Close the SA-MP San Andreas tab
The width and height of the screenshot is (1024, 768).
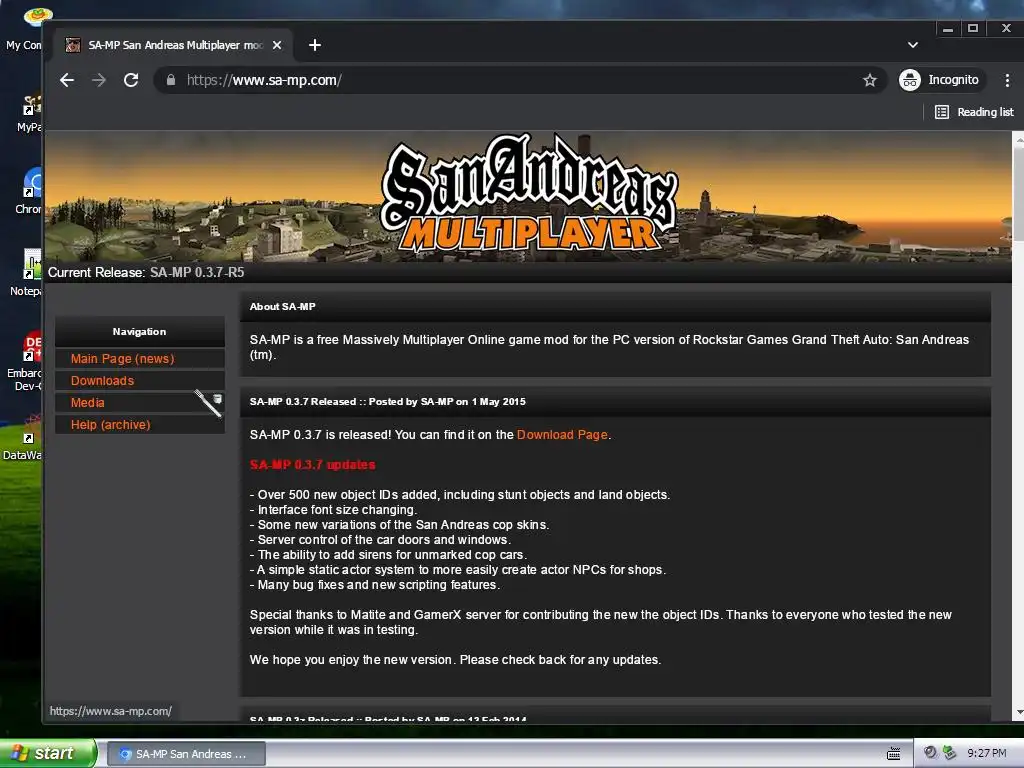click(277, 45)
